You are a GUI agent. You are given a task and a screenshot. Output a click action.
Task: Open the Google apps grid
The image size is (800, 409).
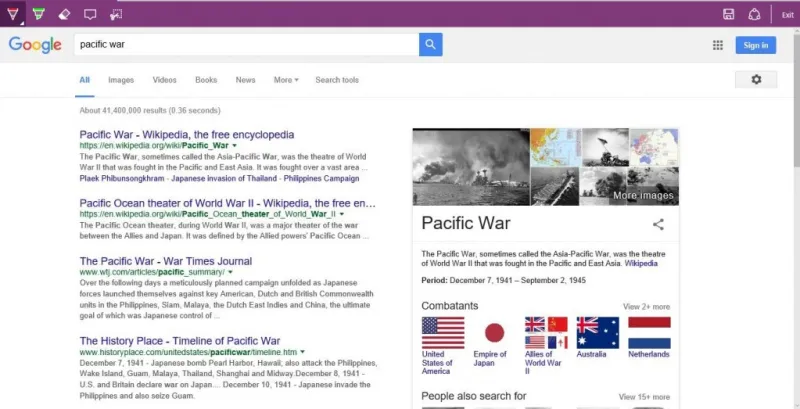point(718,45)
